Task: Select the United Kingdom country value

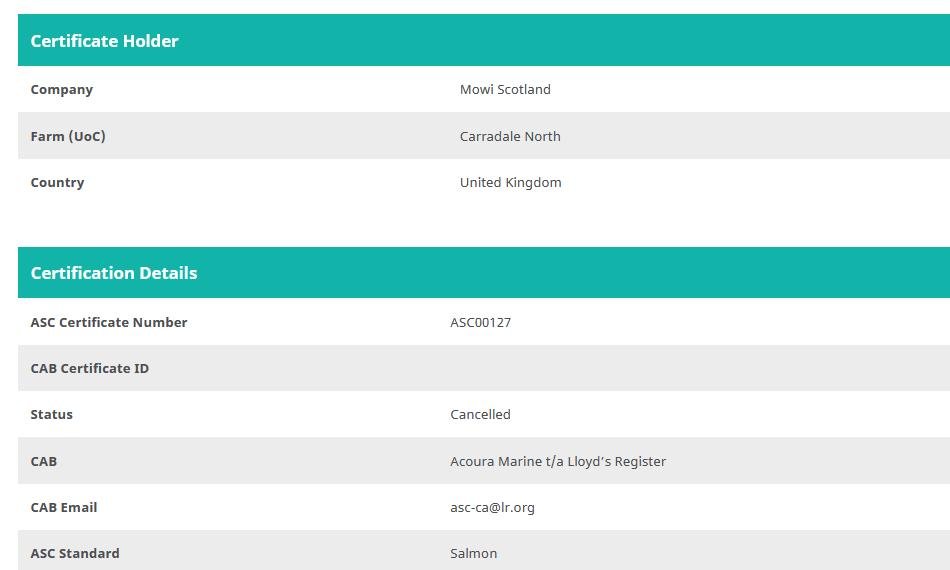Action: pos(510,182)
